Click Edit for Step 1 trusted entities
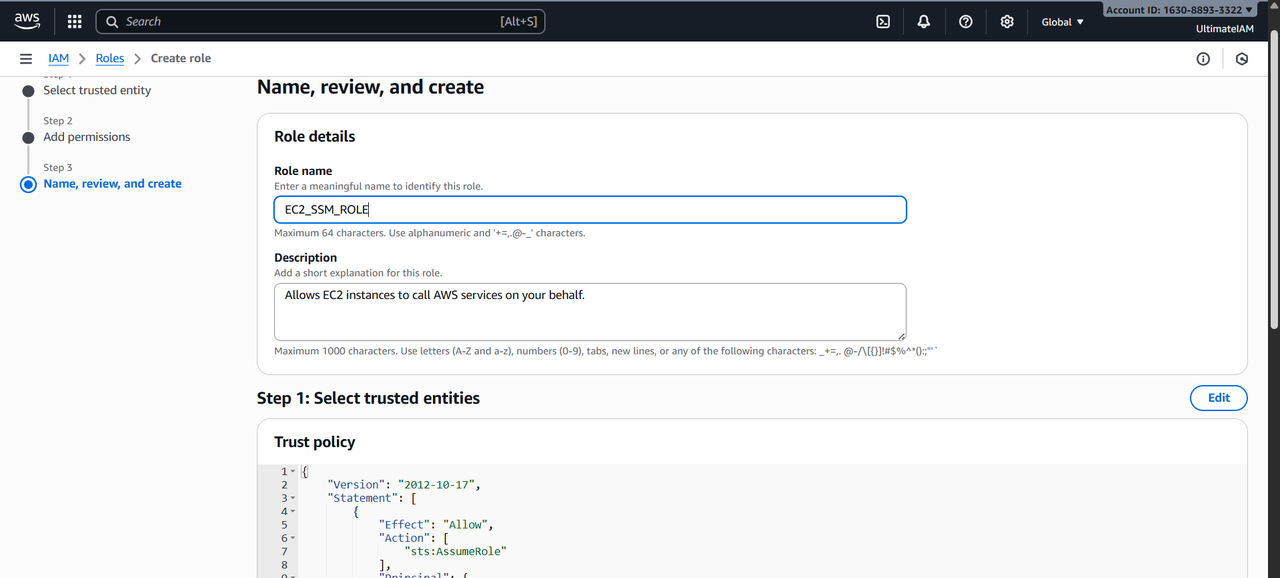Viewport: 1280px width, 578px height. [x=1218, y=398]
